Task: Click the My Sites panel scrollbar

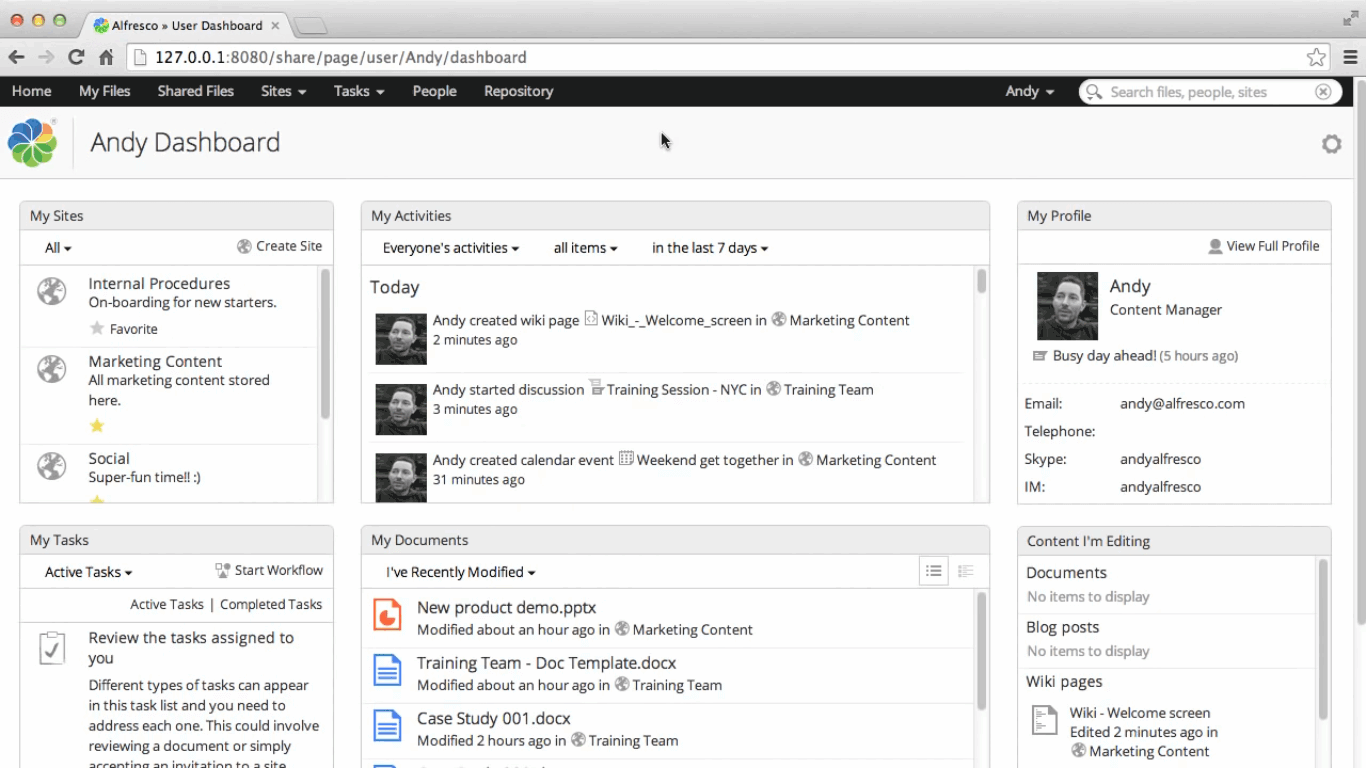Action: point(325,345)
